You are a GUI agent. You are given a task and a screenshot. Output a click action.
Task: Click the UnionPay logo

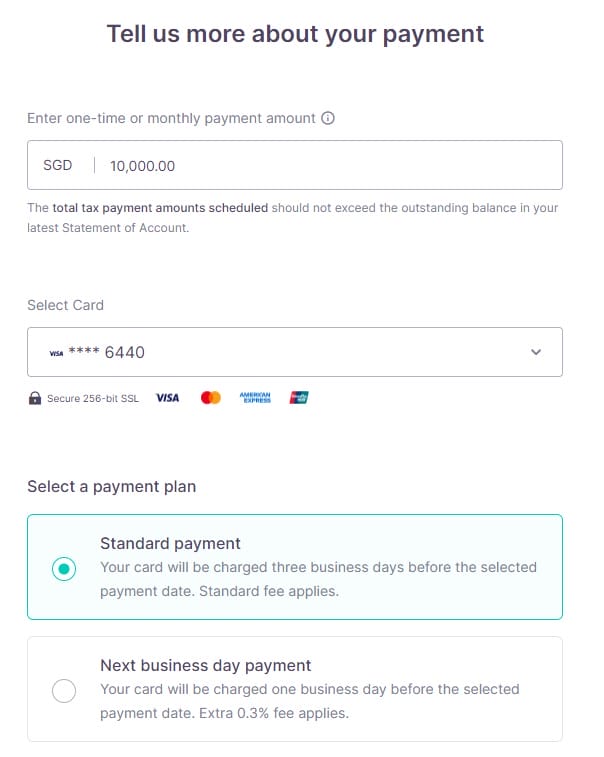coord(299,398)
